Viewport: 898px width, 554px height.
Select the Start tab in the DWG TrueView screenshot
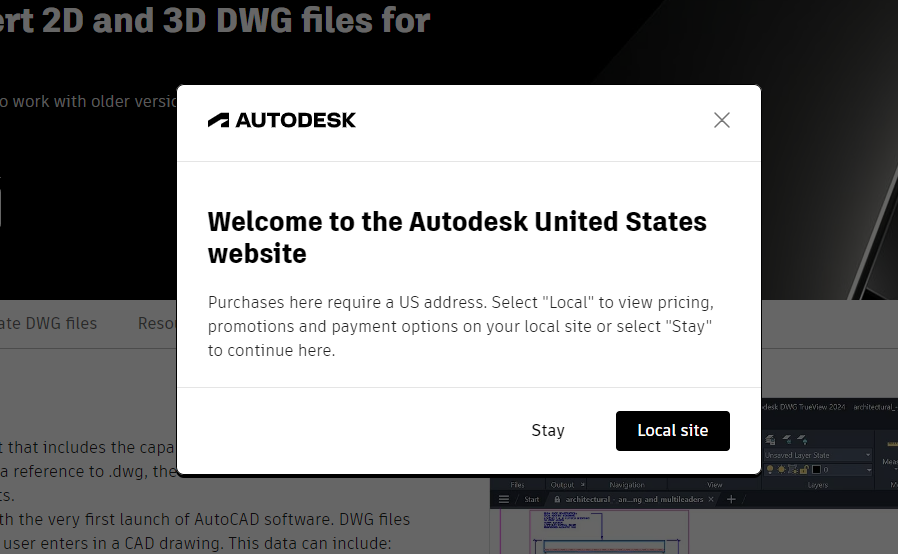coord(531,499)
